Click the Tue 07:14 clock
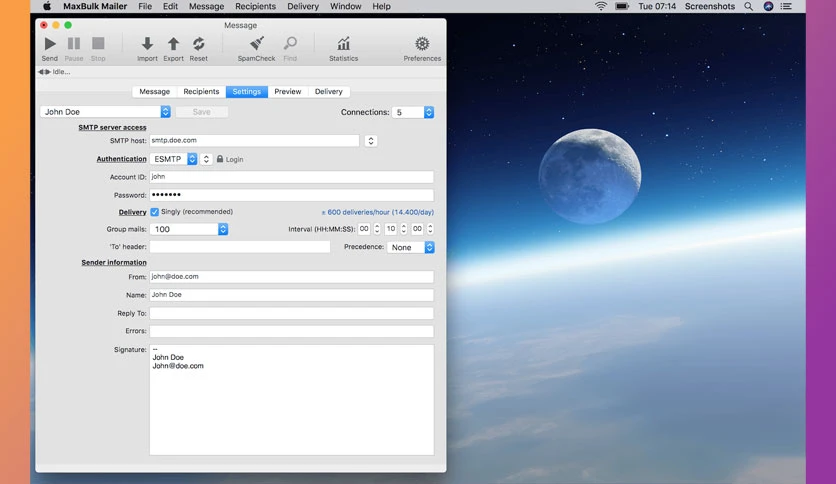The width and height of the screenshot is (836, 484). point(657,6)
